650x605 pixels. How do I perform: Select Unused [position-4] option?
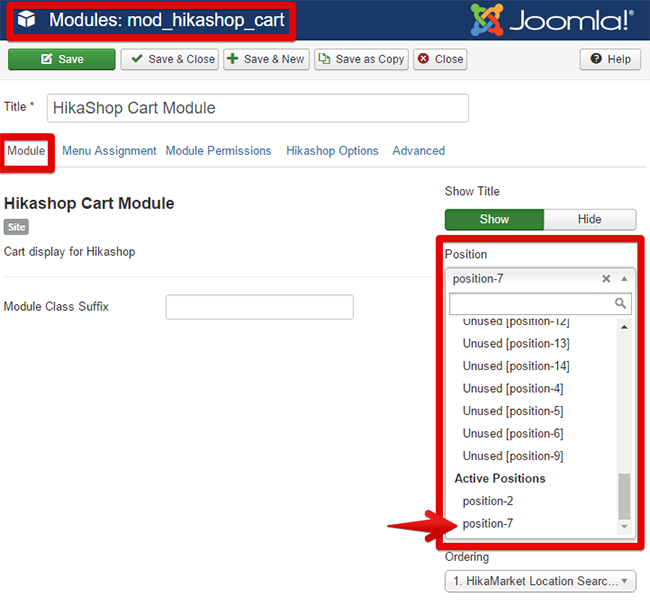coord(513,389)
